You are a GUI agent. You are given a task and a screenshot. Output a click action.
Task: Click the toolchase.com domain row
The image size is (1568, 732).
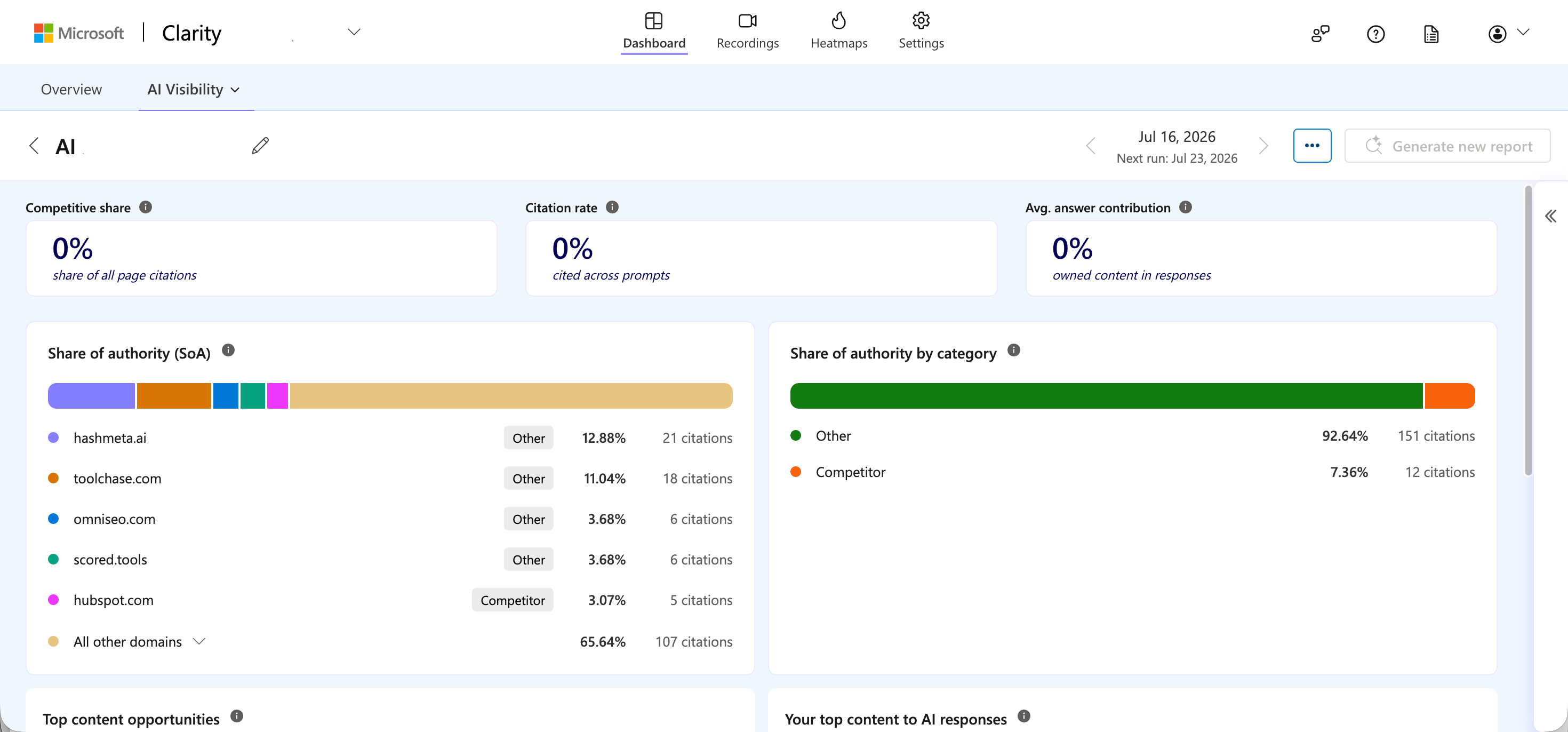click(x=390, y=479)
